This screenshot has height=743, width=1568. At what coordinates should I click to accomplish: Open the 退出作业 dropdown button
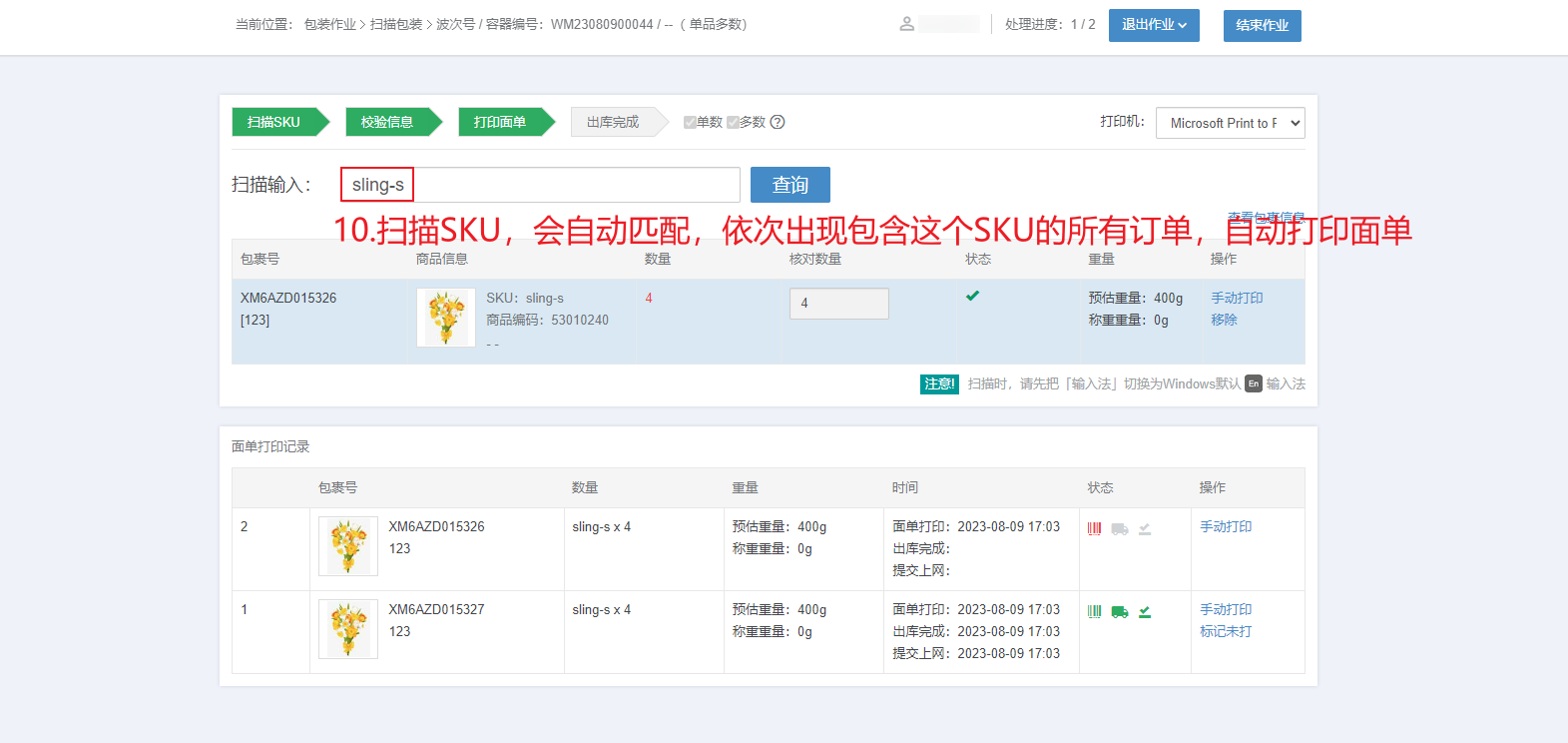(1154, 25)
